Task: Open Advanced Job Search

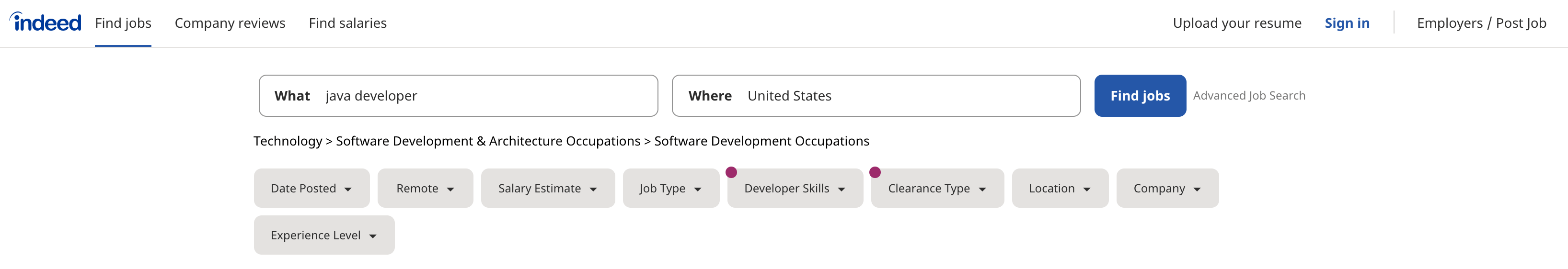Action: pos(1249,96)
